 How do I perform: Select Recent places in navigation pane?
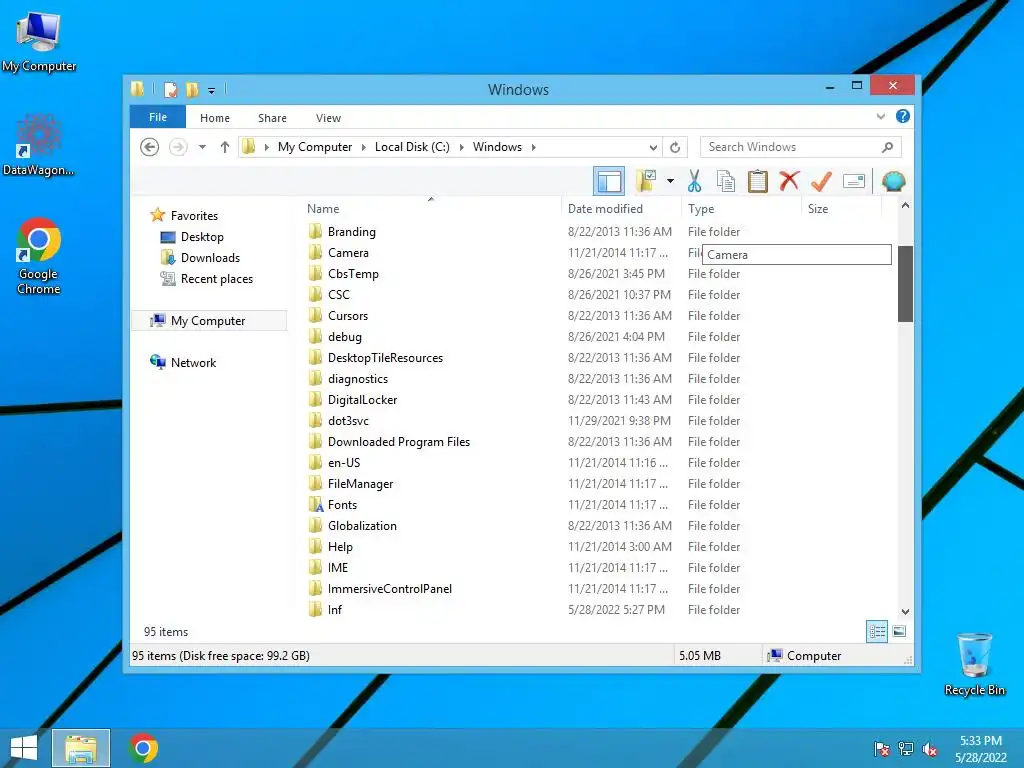(x=216, y=279)
